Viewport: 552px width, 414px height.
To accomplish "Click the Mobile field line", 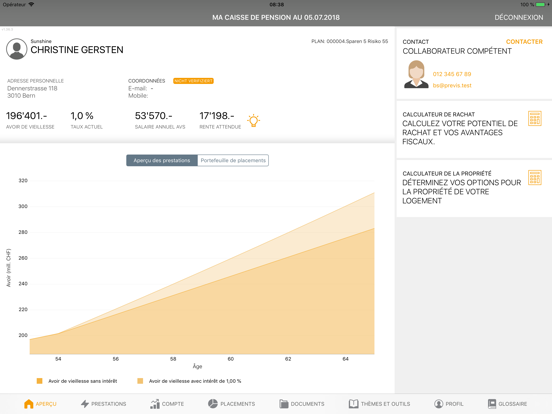I will (138, 96).
